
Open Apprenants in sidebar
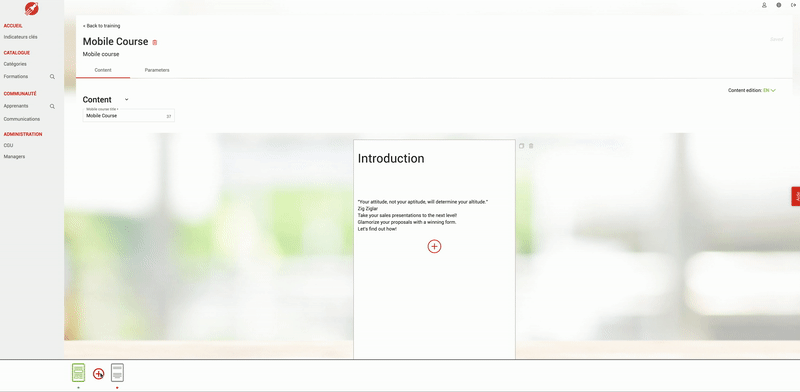click(16, 106)
